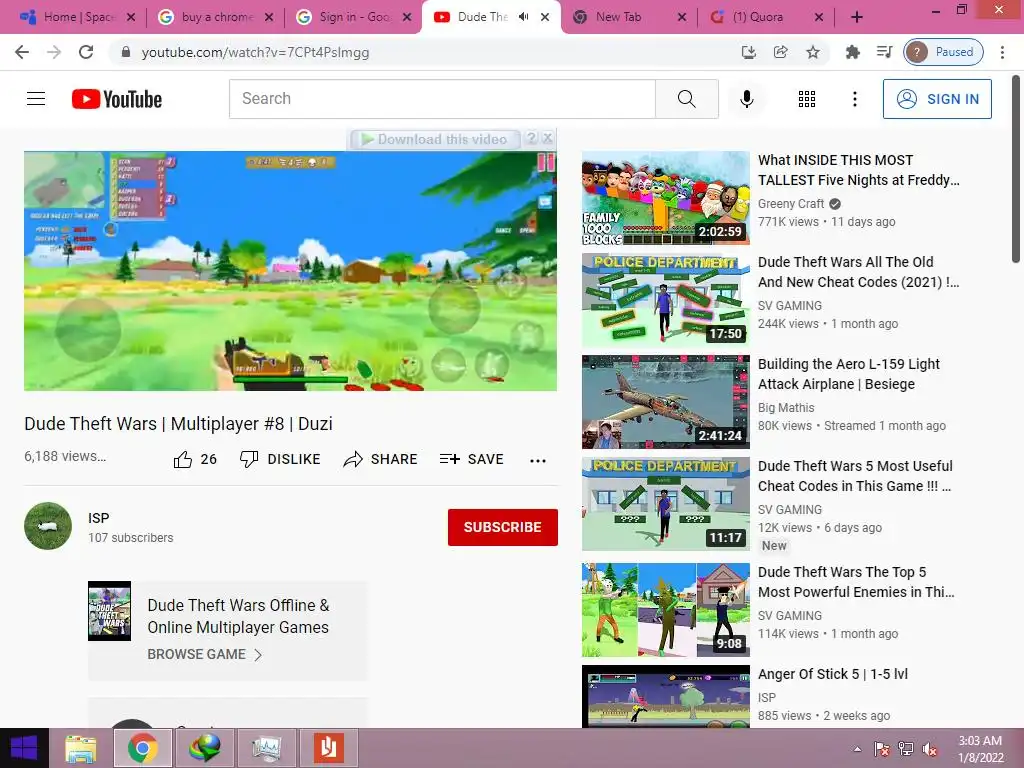
Task: Save the video to a playlist
Action: tap(472, 459)
